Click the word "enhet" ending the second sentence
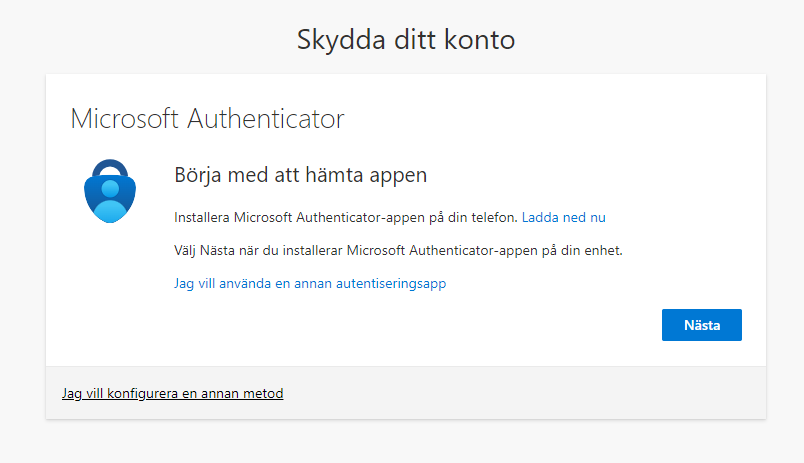804x463 pixels. [603, 250]
